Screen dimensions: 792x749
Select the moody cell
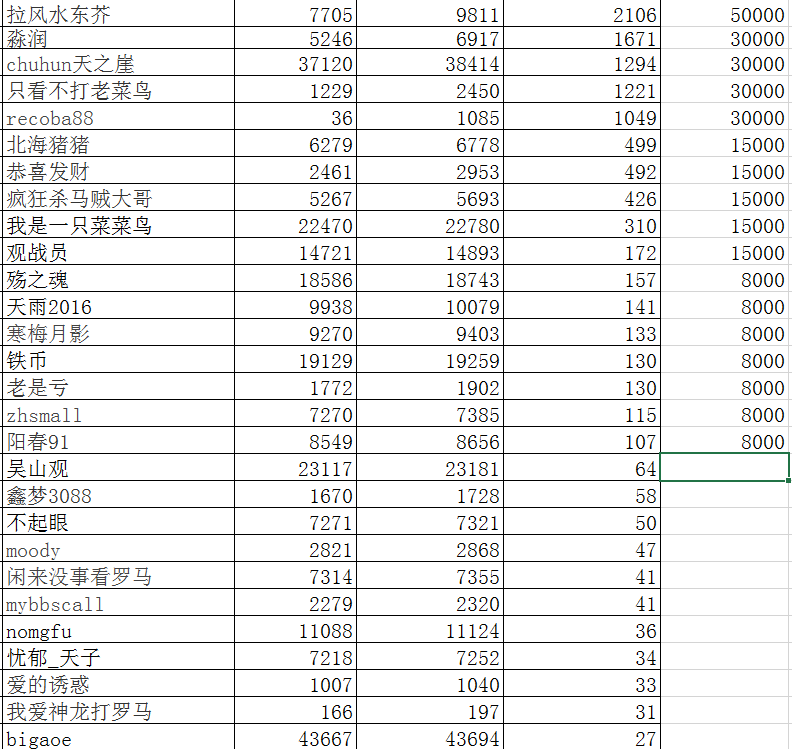coord(34,550)
